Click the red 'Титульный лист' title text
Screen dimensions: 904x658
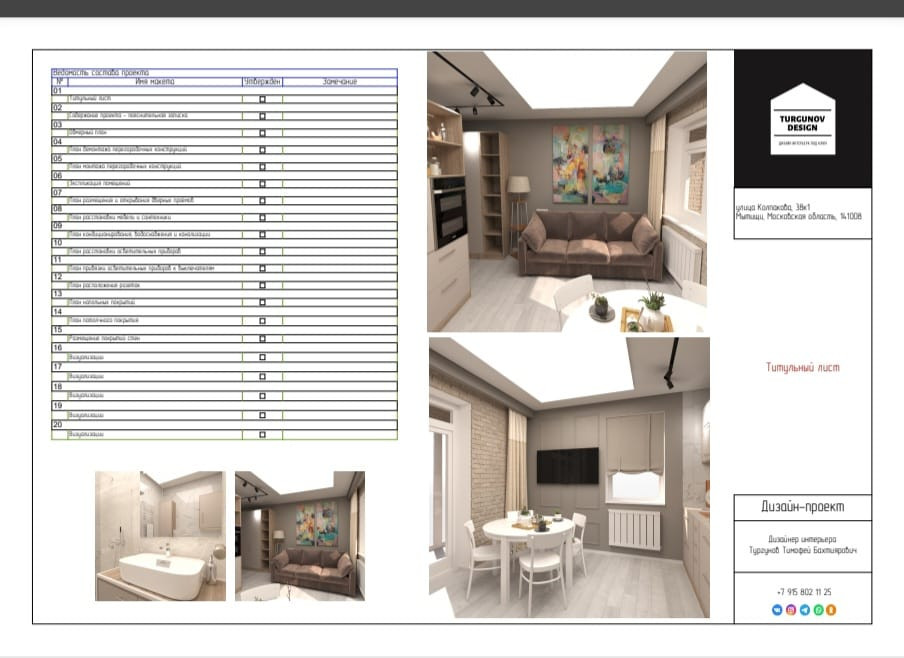coord(803,368)
